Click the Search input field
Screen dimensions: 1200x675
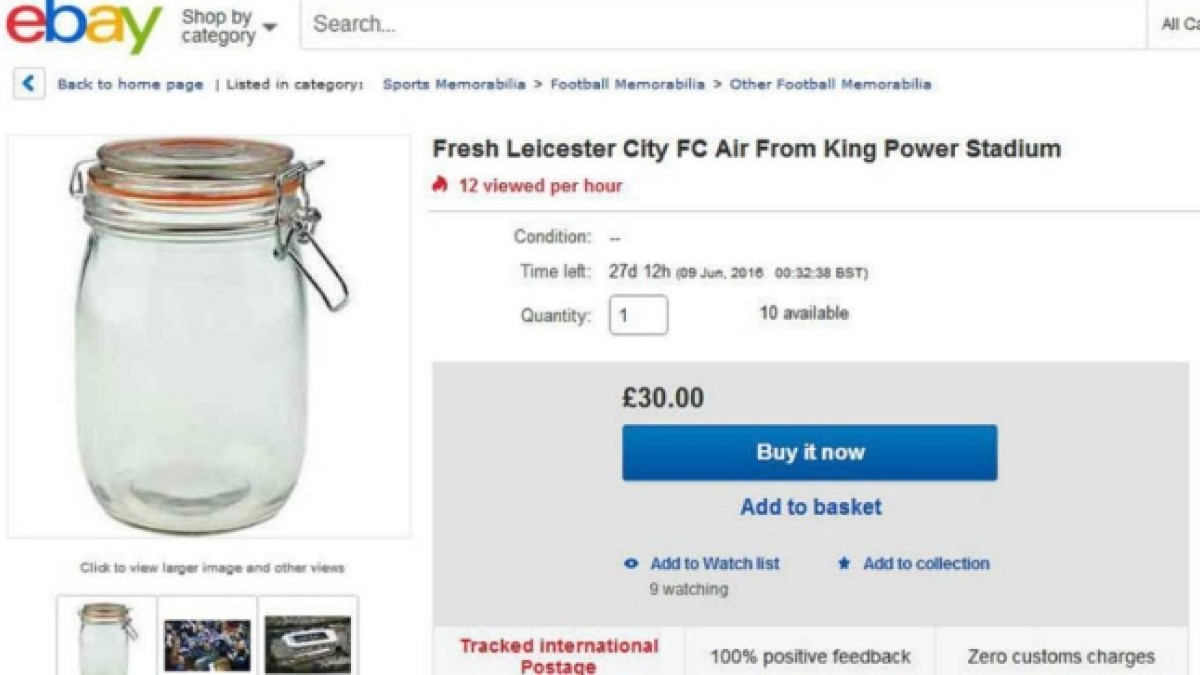click(720, 25)
